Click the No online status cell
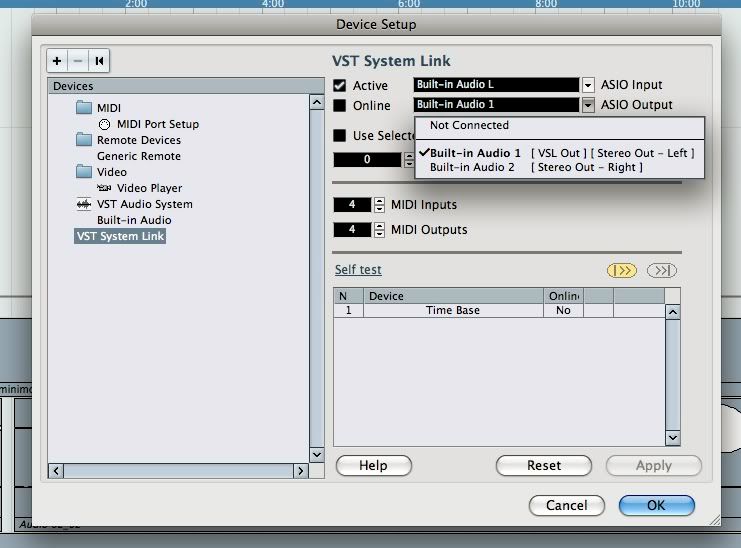This screenshot has width=741, height=548. (563, 310)
